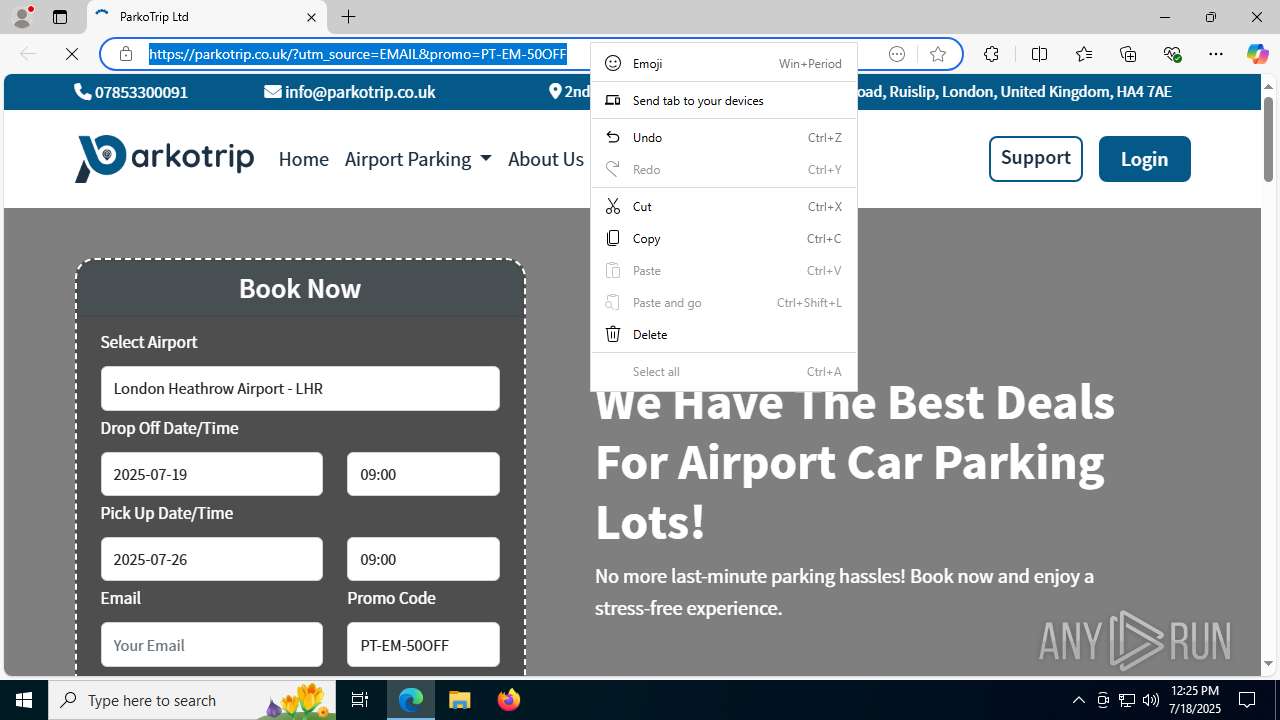View site information lock icon
This screenshot has height=720, width=1280.
[126, 54]
